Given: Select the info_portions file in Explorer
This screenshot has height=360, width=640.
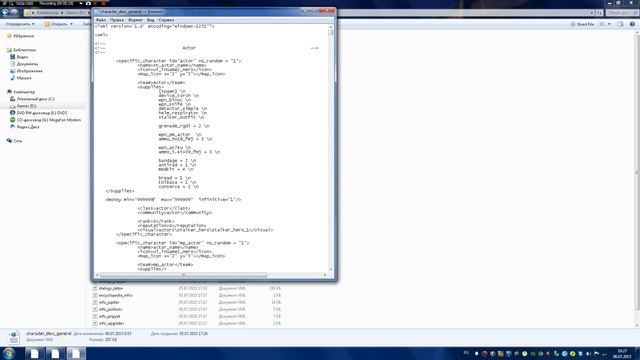Looking at the screenshot, I should click(110, 309).
